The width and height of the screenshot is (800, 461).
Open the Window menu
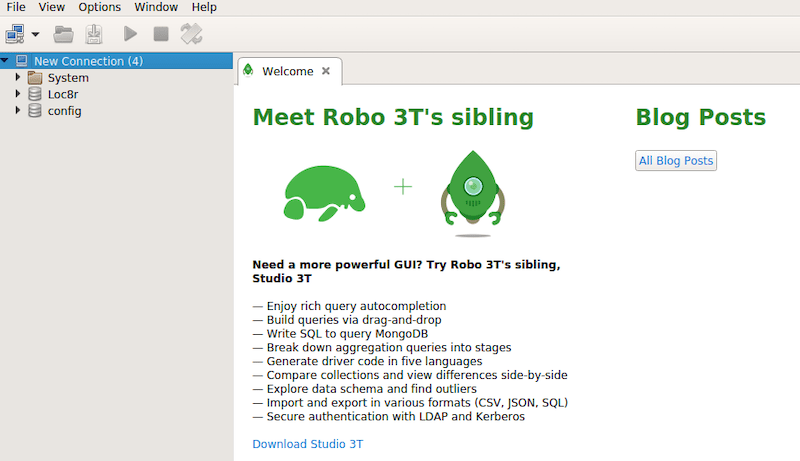[x=156, y=7]
